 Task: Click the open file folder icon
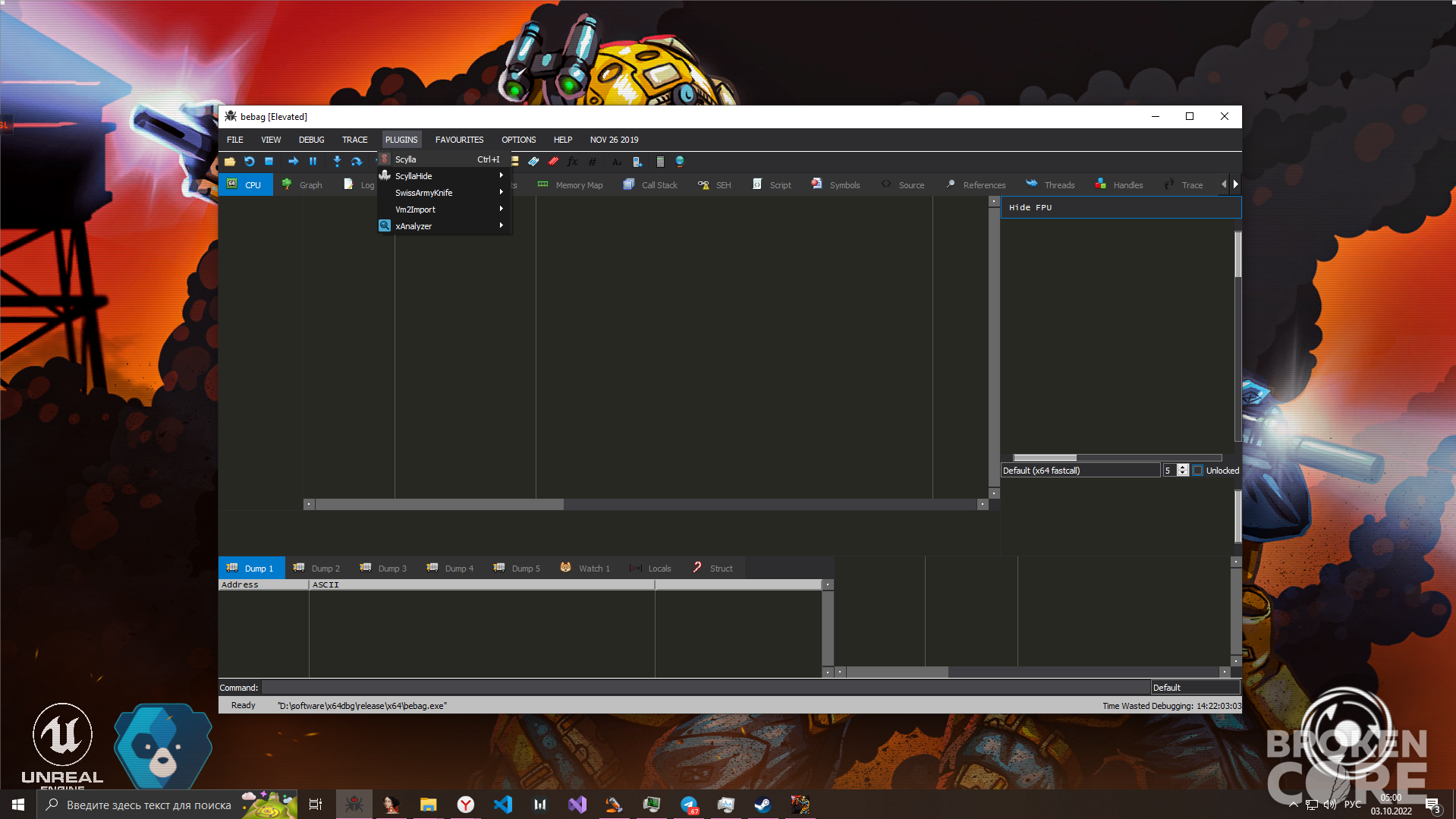[x=230, y=161]
